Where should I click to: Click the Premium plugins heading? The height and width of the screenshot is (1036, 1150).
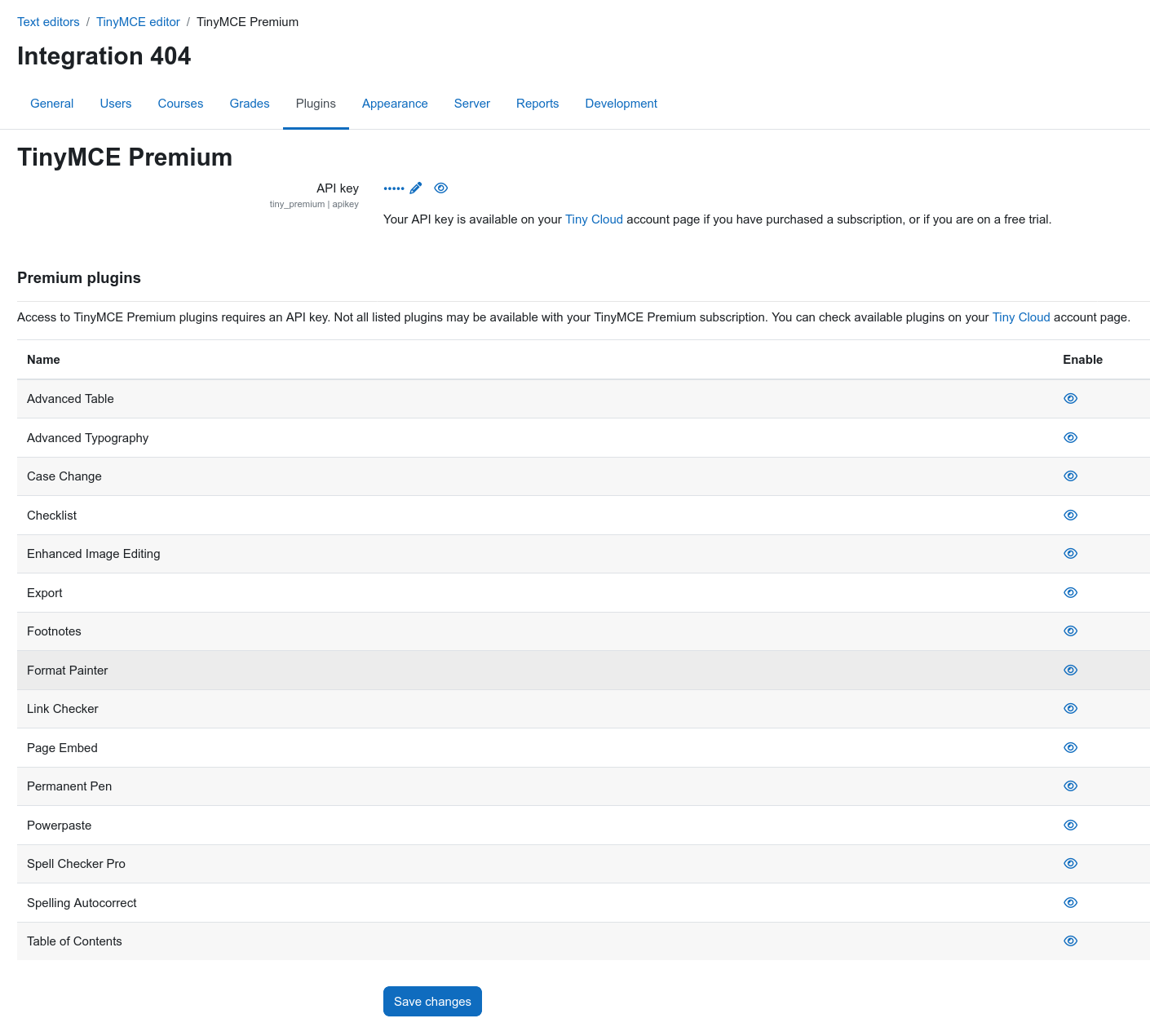79,278
